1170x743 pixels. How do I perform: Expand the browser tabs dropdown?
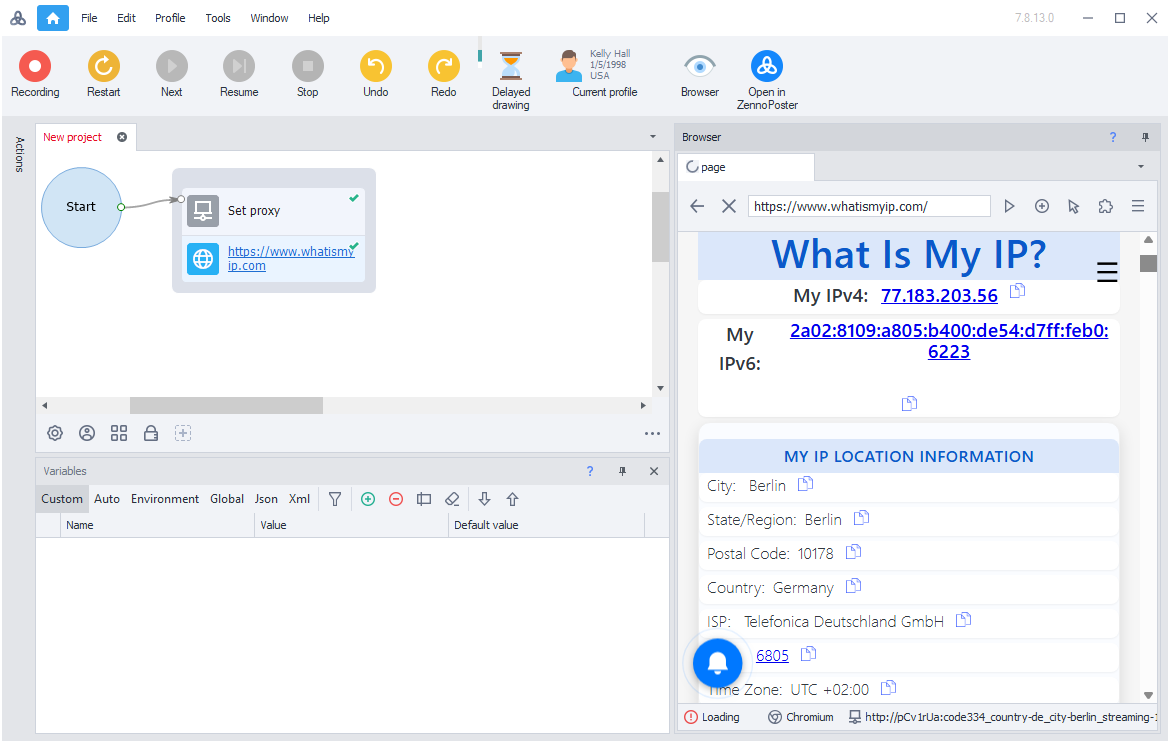tap(1141, 166)
